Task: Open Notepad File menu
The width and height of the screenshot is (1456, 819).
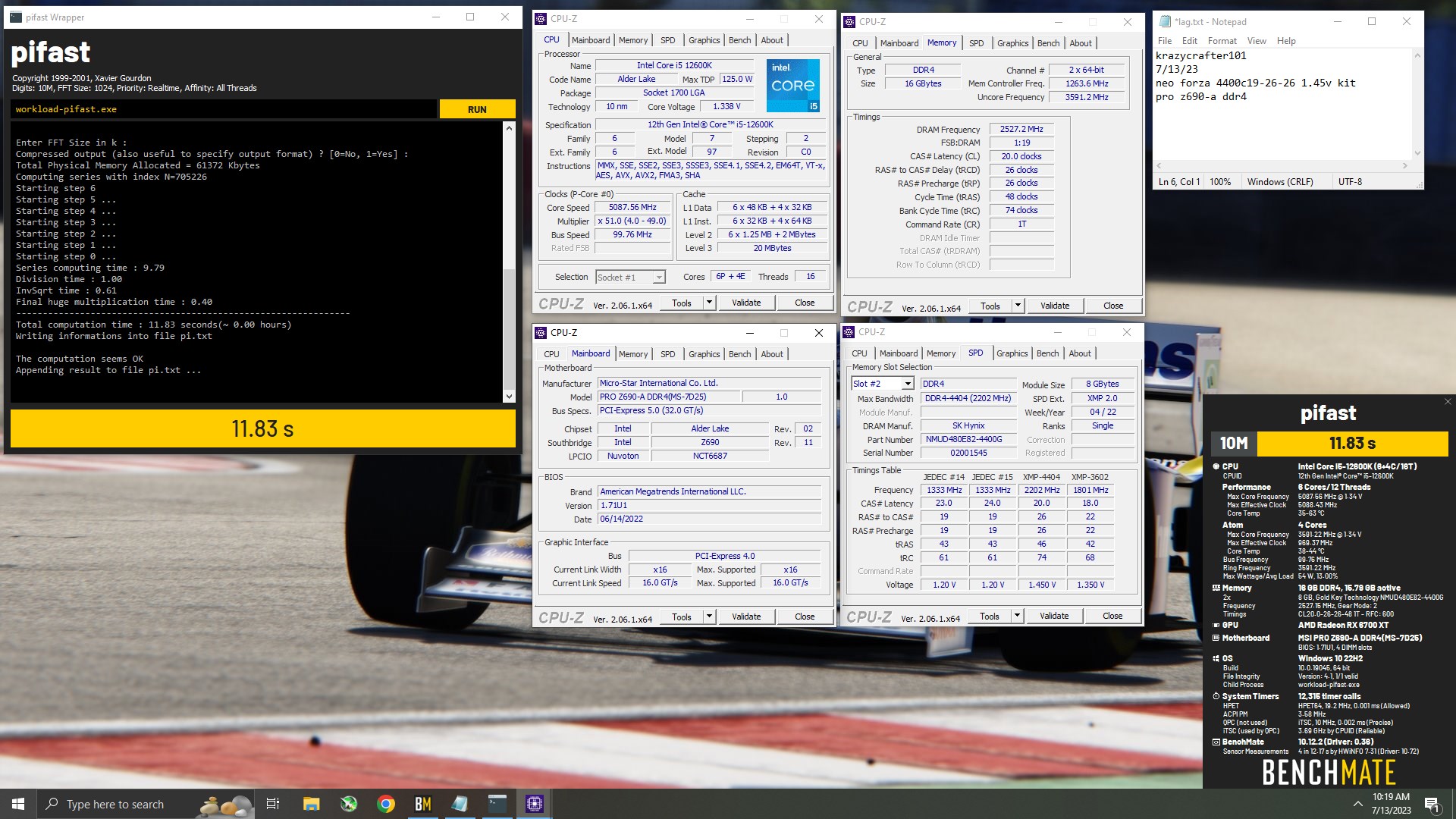Action: coord(1165,41)
